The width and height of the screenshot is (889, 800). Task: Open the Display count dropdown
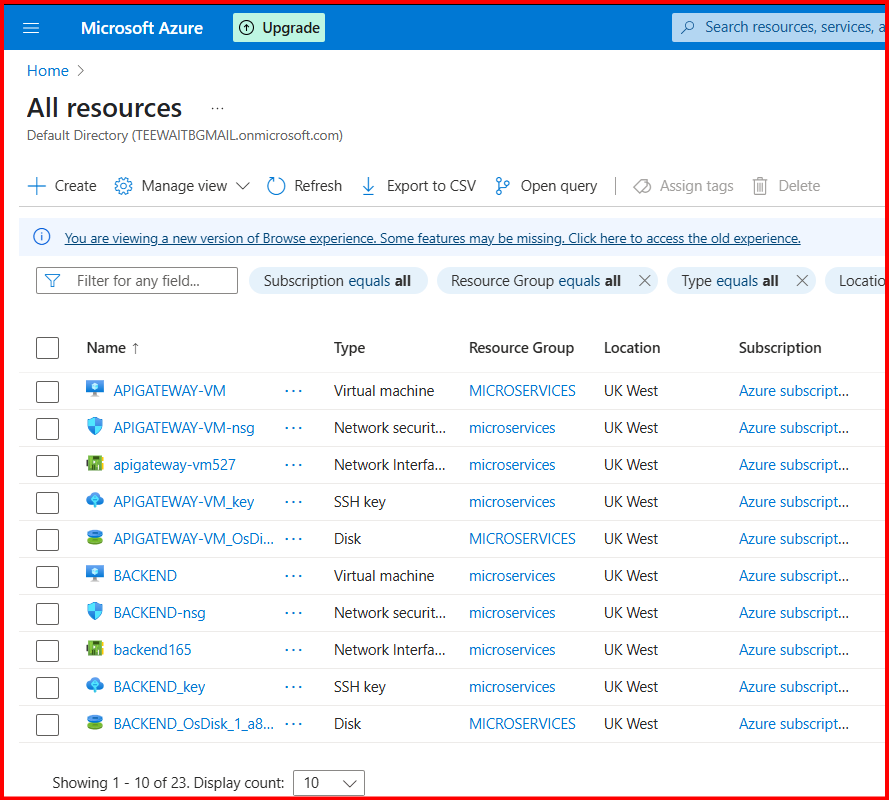[x=328, y=783]
